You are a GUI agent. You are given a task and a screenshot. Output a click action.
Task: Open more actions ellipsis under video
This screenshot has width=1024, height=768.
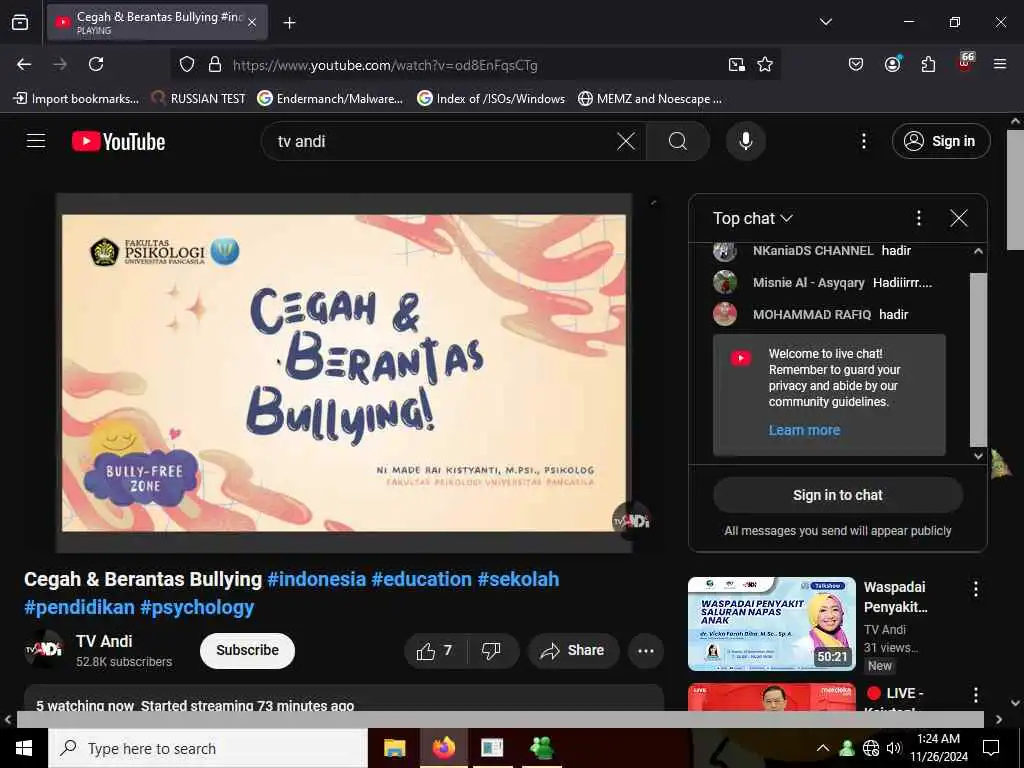[x=646, y=650]
